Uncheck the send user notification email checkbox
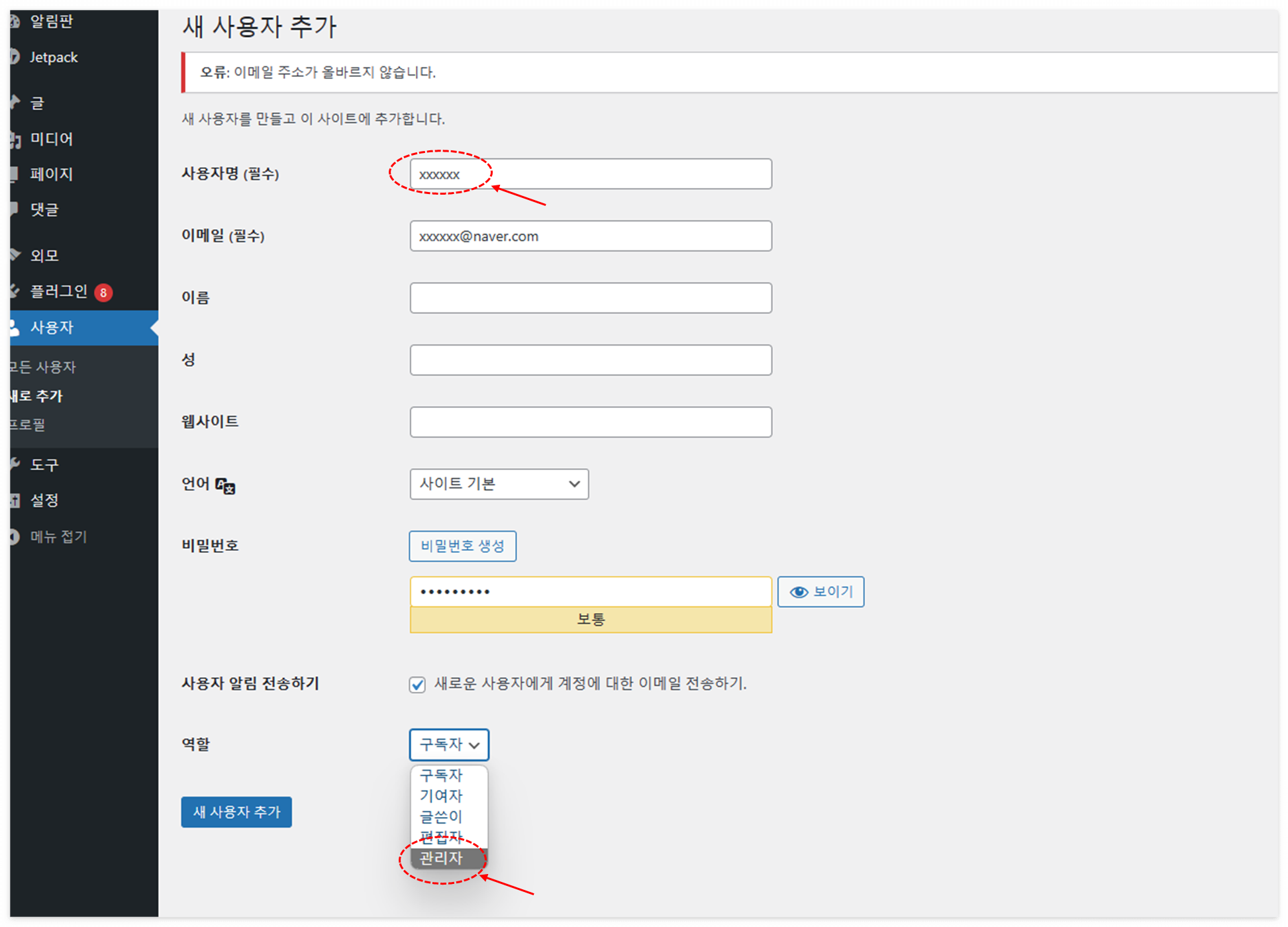 point(417,684)
